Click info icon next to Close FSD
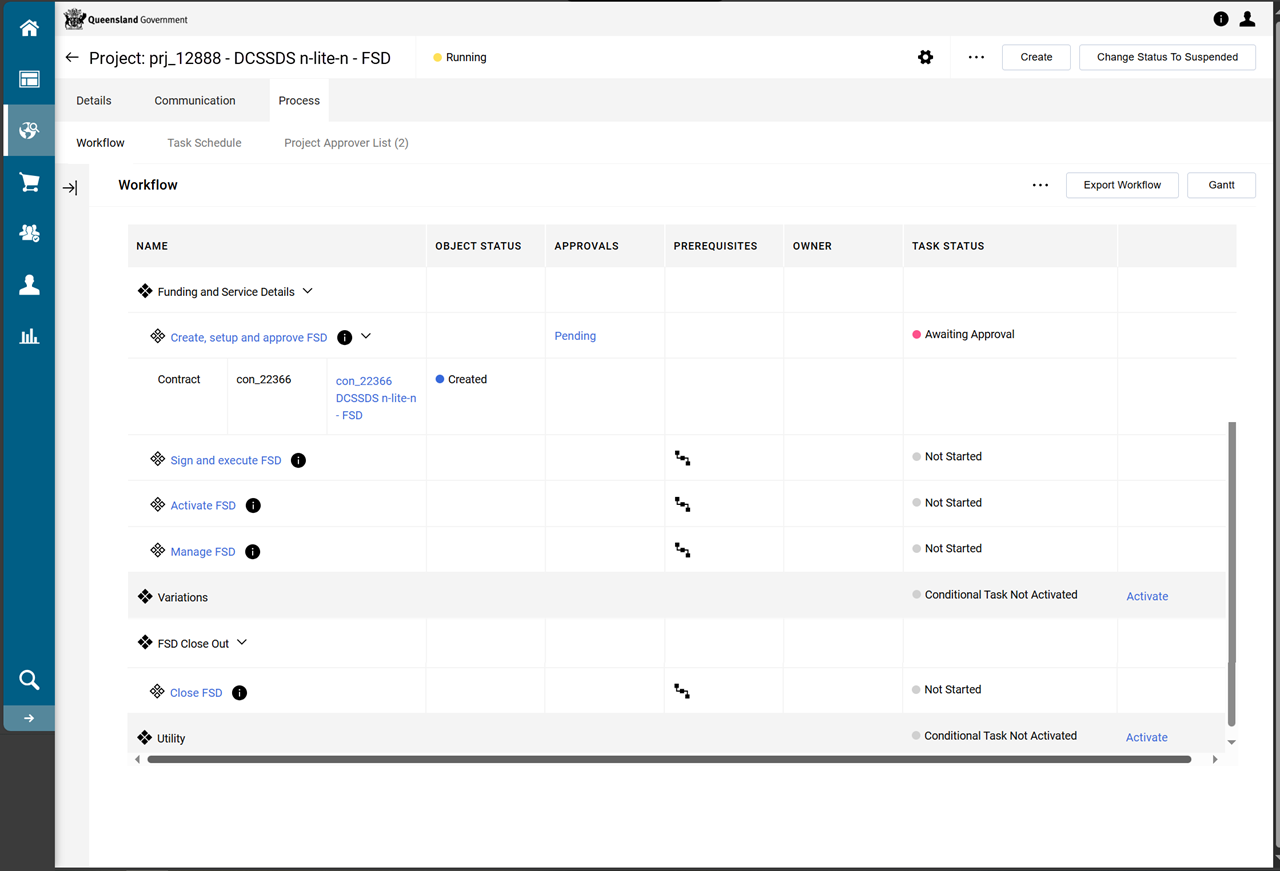The width and height of the screenshot is (1280, 872). pos(239,693)
